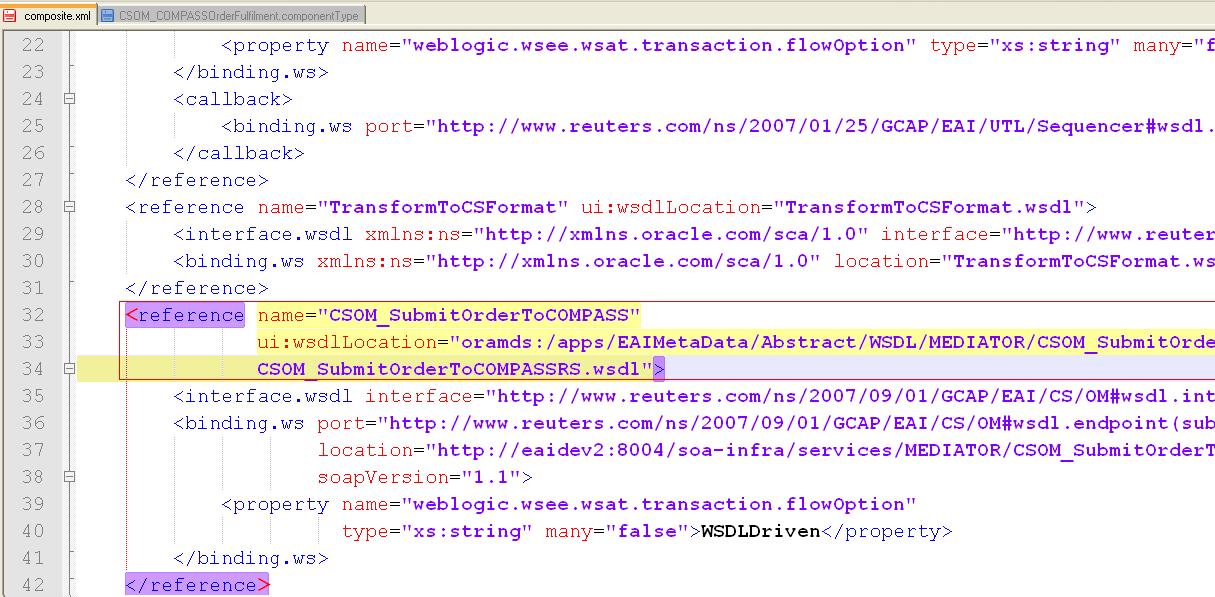Click the blue saved icon on componentType tab
Image resolution: width=1215 pixels, height=597 pixels.
(108, 15)
